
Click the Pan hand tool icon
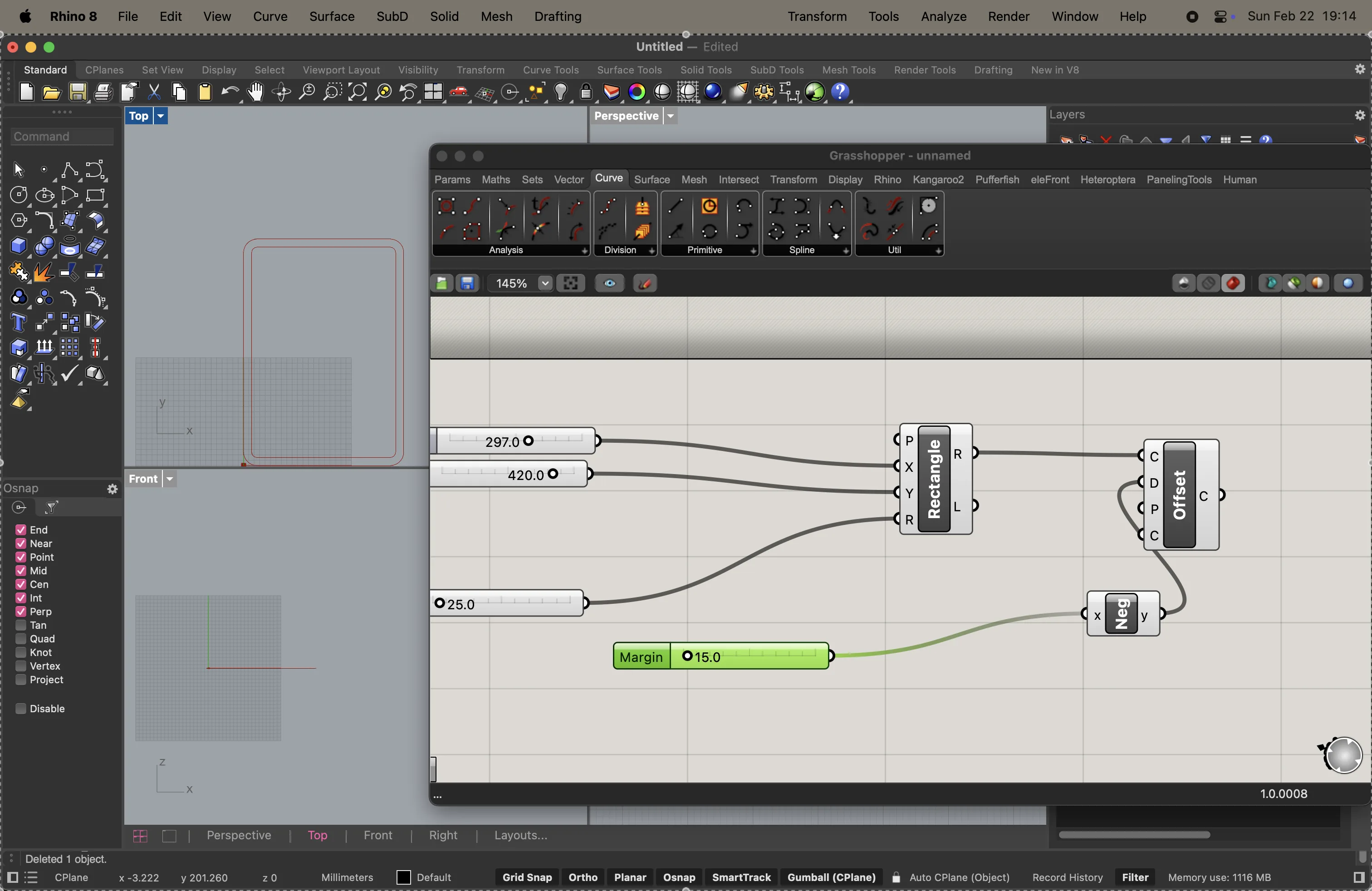coord(255,92)
